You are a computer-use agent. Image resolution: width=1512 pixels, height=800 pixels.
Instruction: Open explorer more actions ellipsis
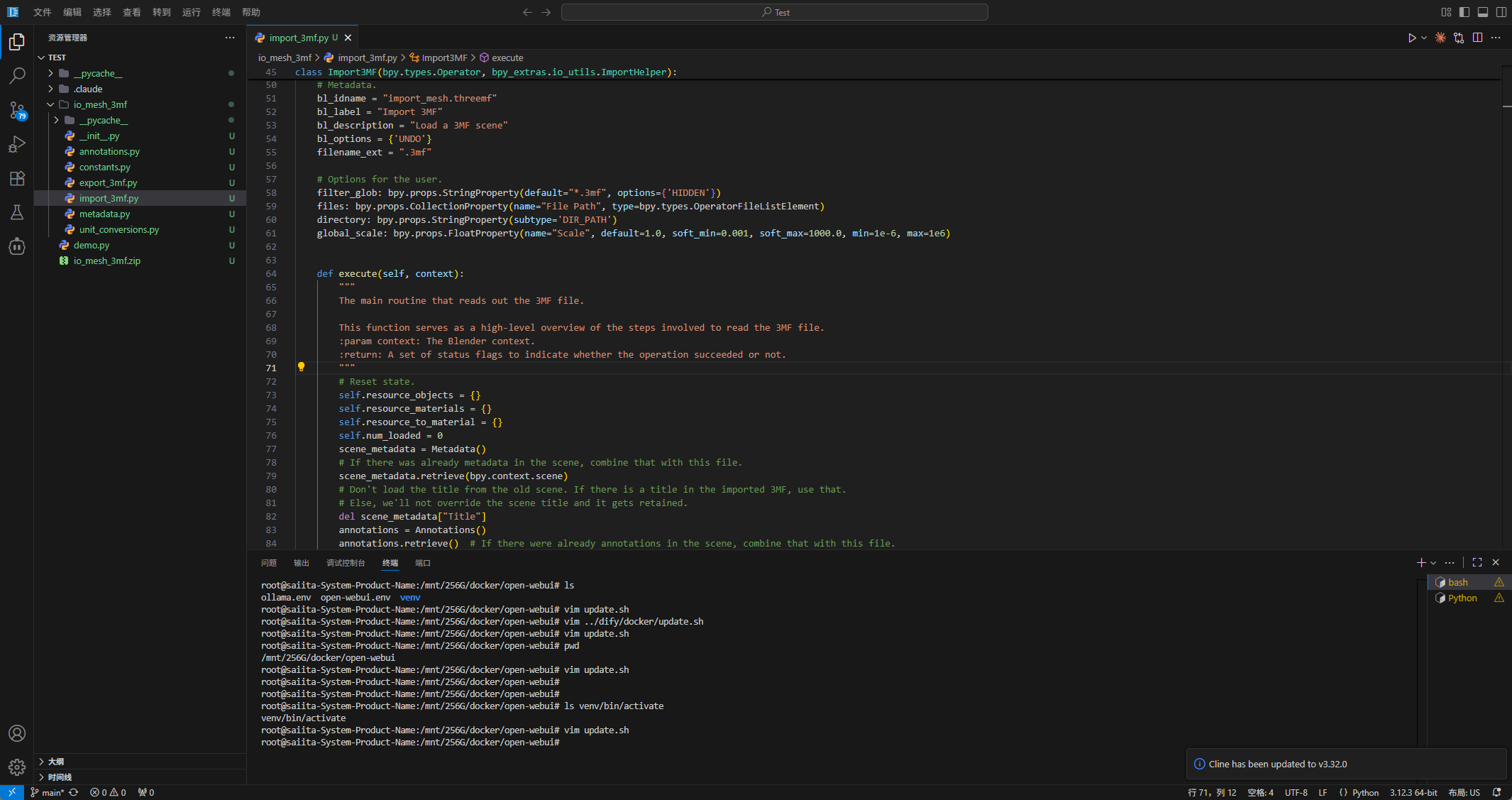pos(230,38)
